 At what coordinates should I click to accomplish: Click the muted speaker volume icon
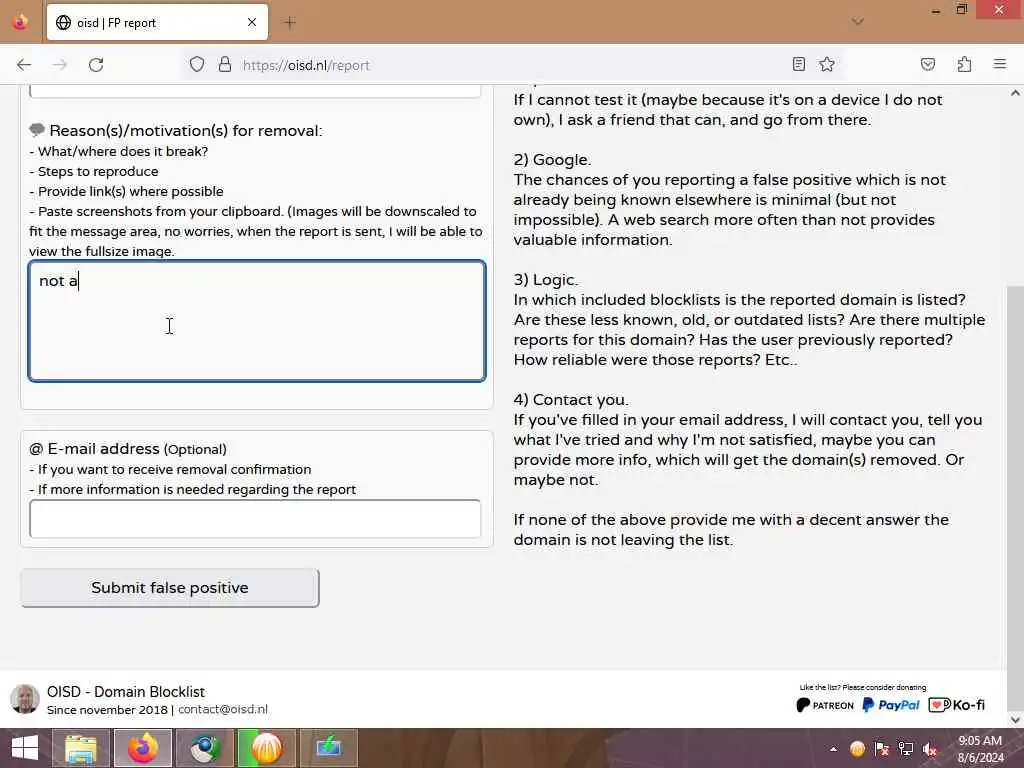[930, 749]
